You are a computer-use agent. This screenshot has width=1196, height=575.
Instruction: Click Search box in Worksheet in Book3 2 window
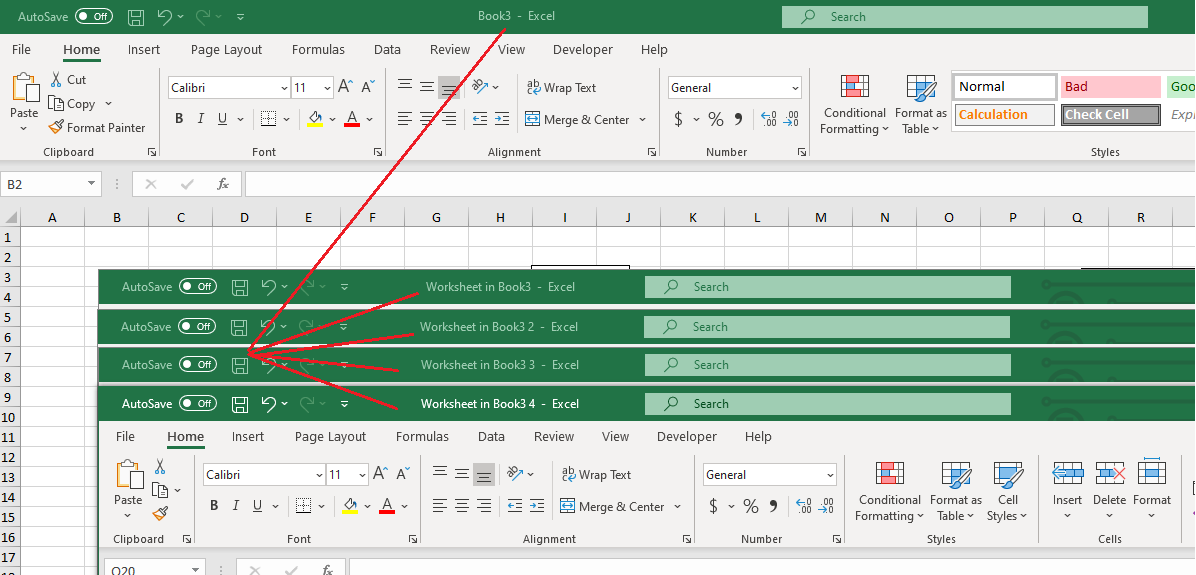827,326
